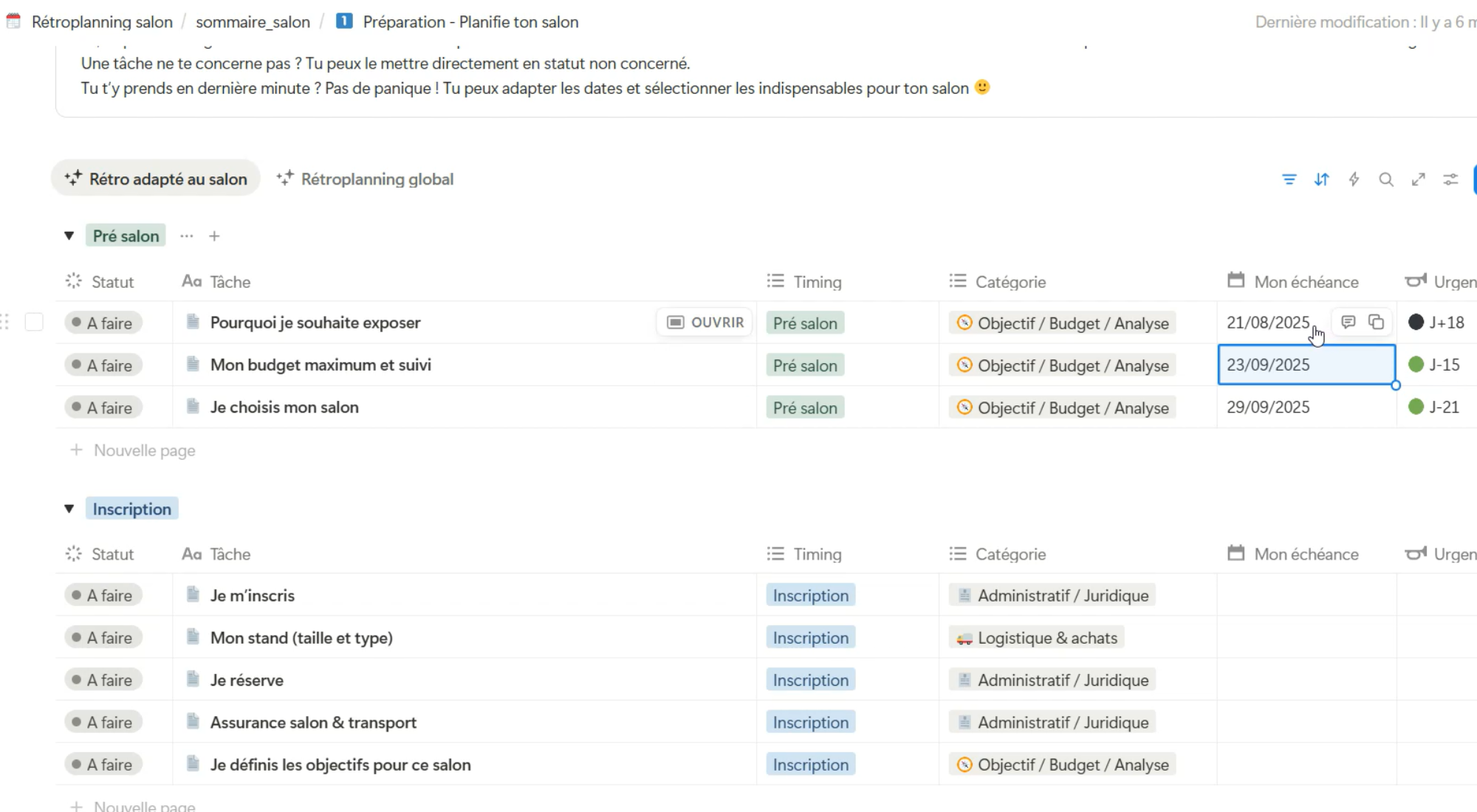Click the copy icon beside 21/08/2025

1376,322
